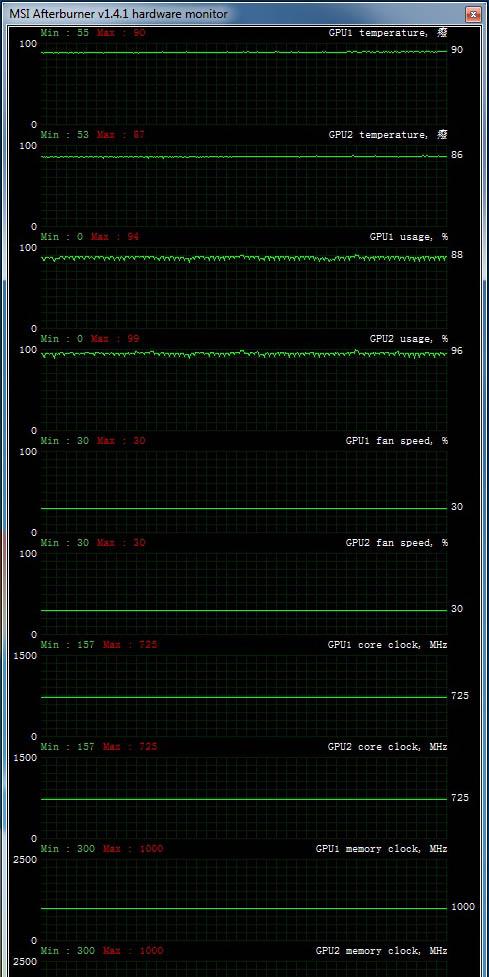489x977 pixels.
Task: Click the 1500 axis label of GPU1 core clock
Action: 26,655
